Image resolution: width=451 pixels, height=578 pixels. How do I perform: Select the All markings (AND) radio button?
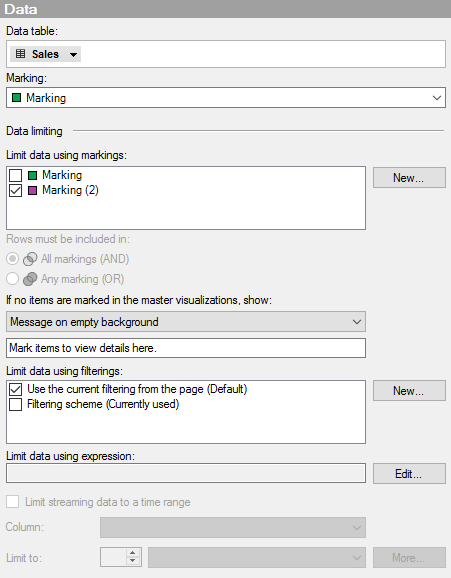pos(13,259)
